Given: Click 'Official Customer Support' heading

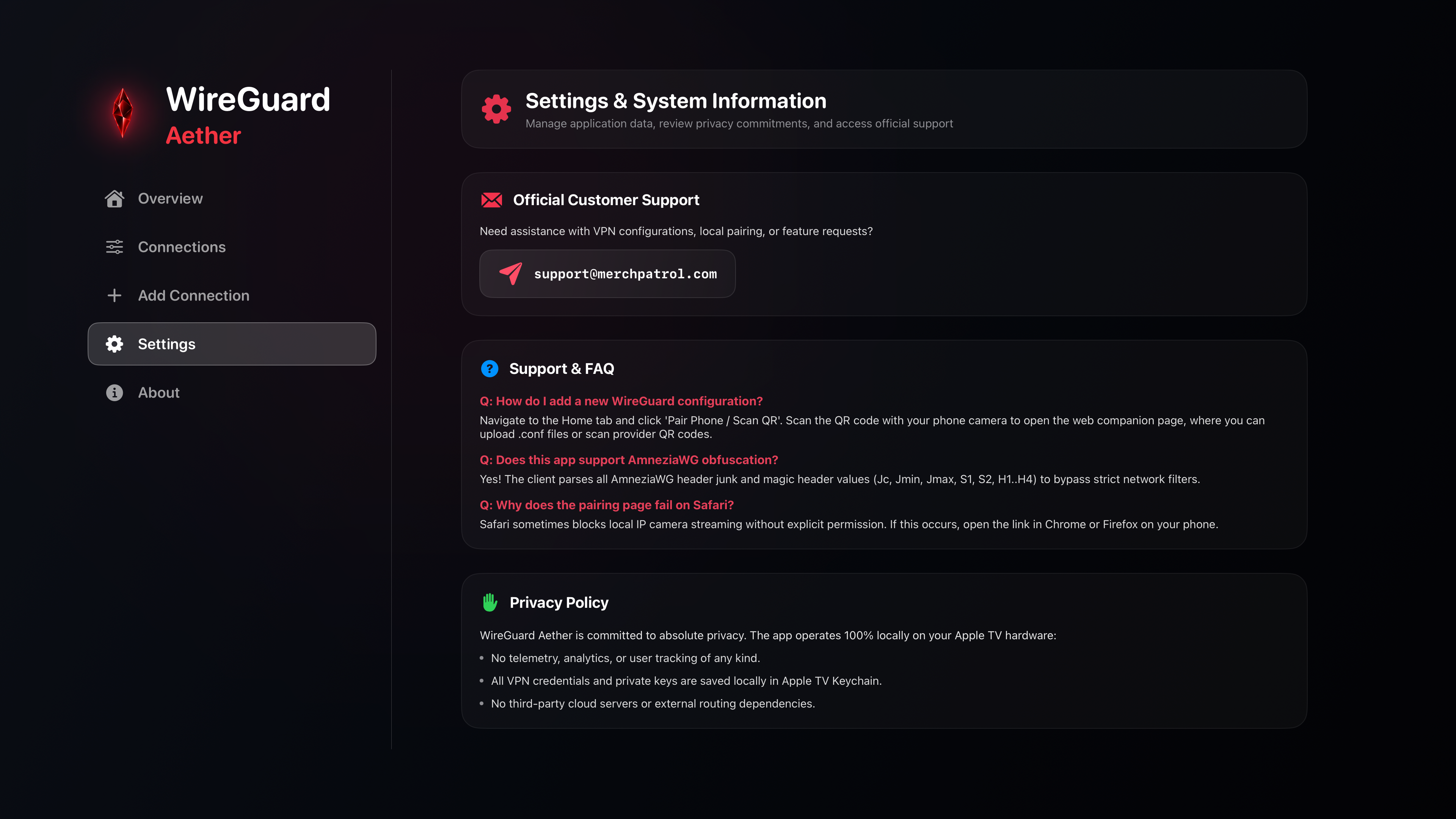Looking at the screenshot, I should [x=606, y=200].
